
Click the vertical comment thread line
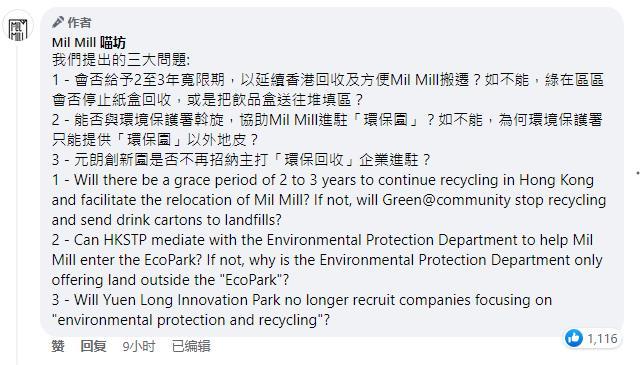(x=18, y=204)
